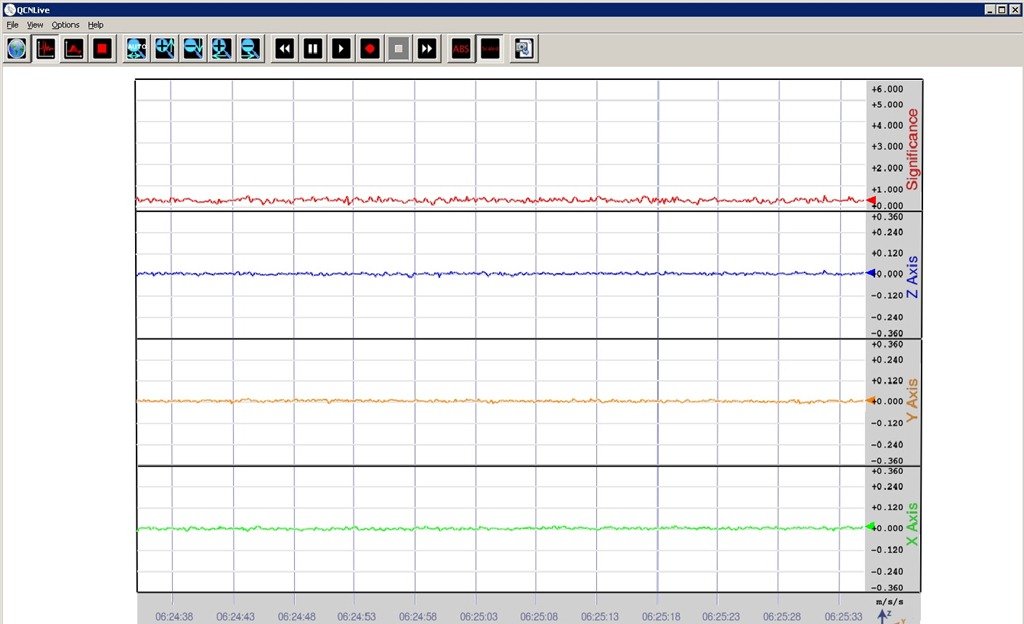Maximize the QCNLive window
Viewport: 1024px width, 624px height.
pyautogui.click(x=1002, y=9)
